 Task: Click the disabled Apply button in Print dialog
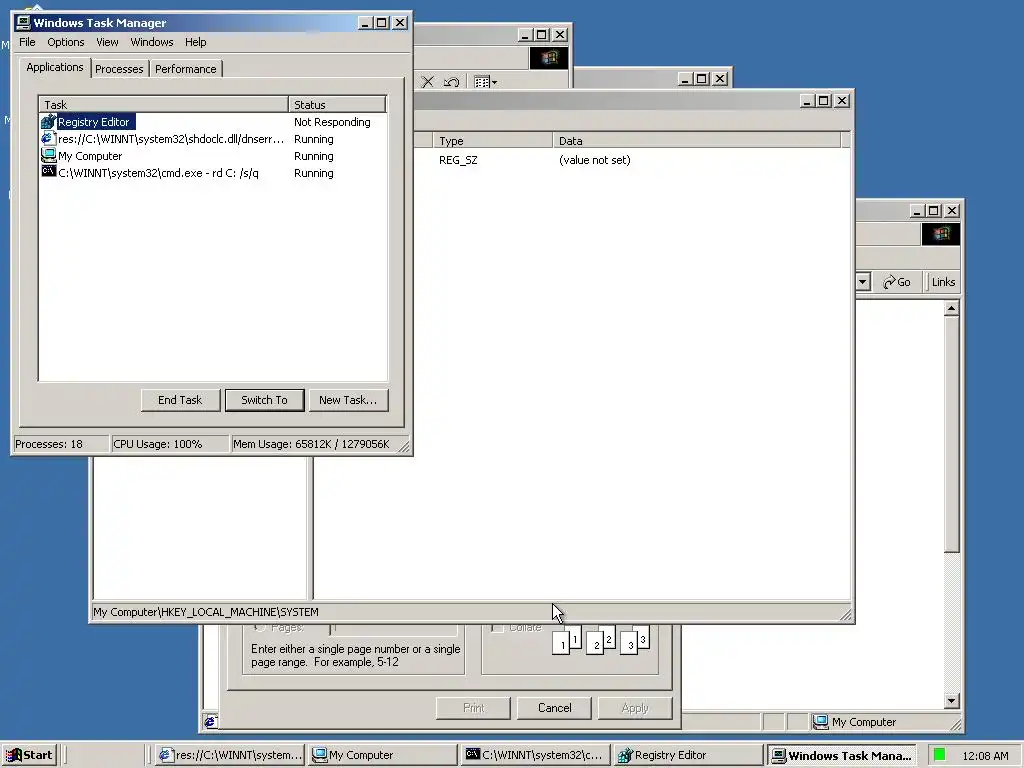click(635, 708)
